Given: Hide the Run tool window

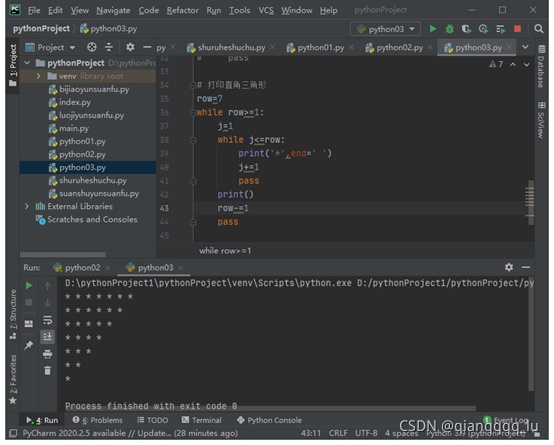Looking at the screenshot, I should click(x=526, y=267).
